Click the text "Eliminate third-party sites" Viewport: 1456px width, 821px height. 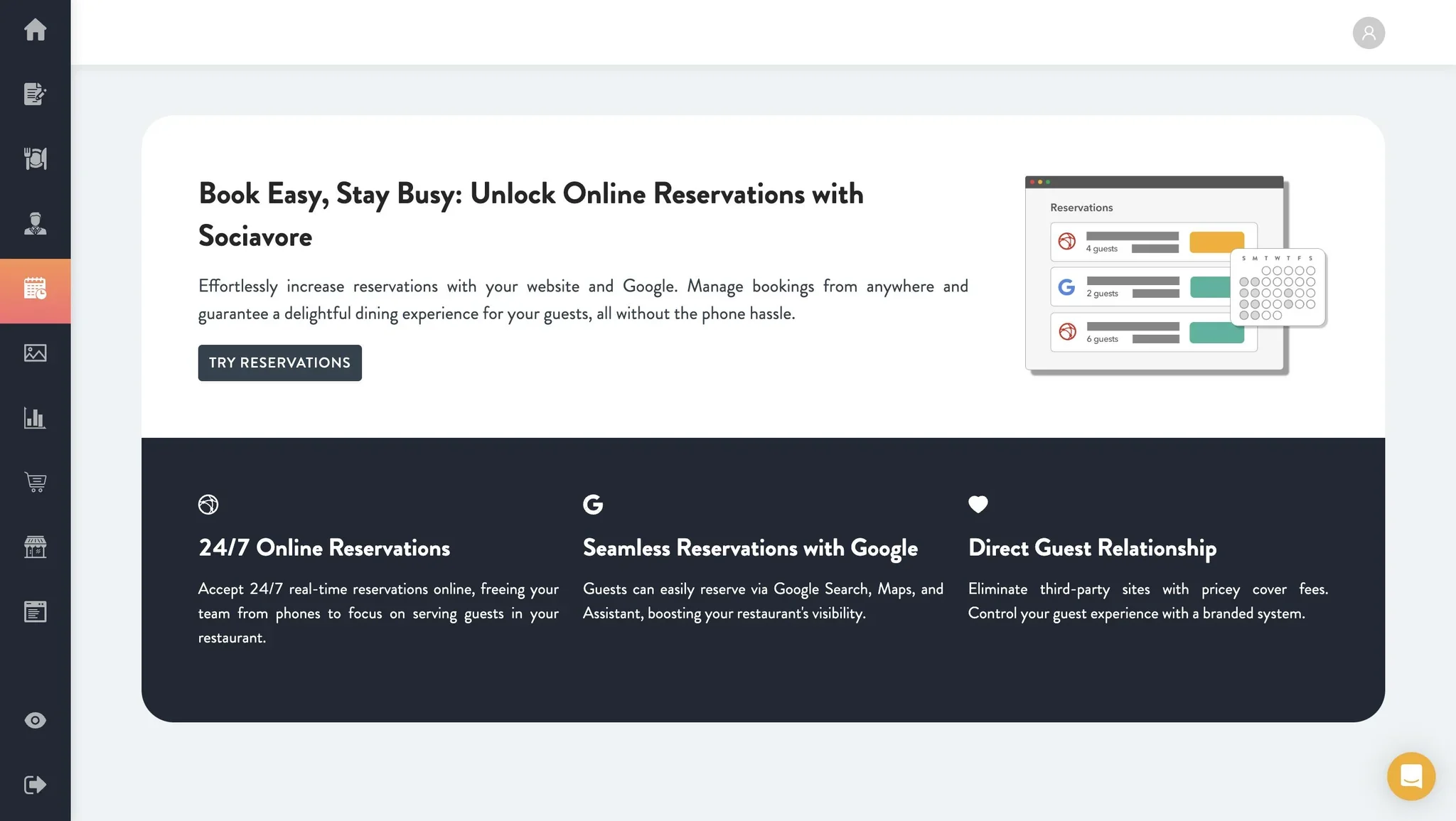tap(1148, 601)
